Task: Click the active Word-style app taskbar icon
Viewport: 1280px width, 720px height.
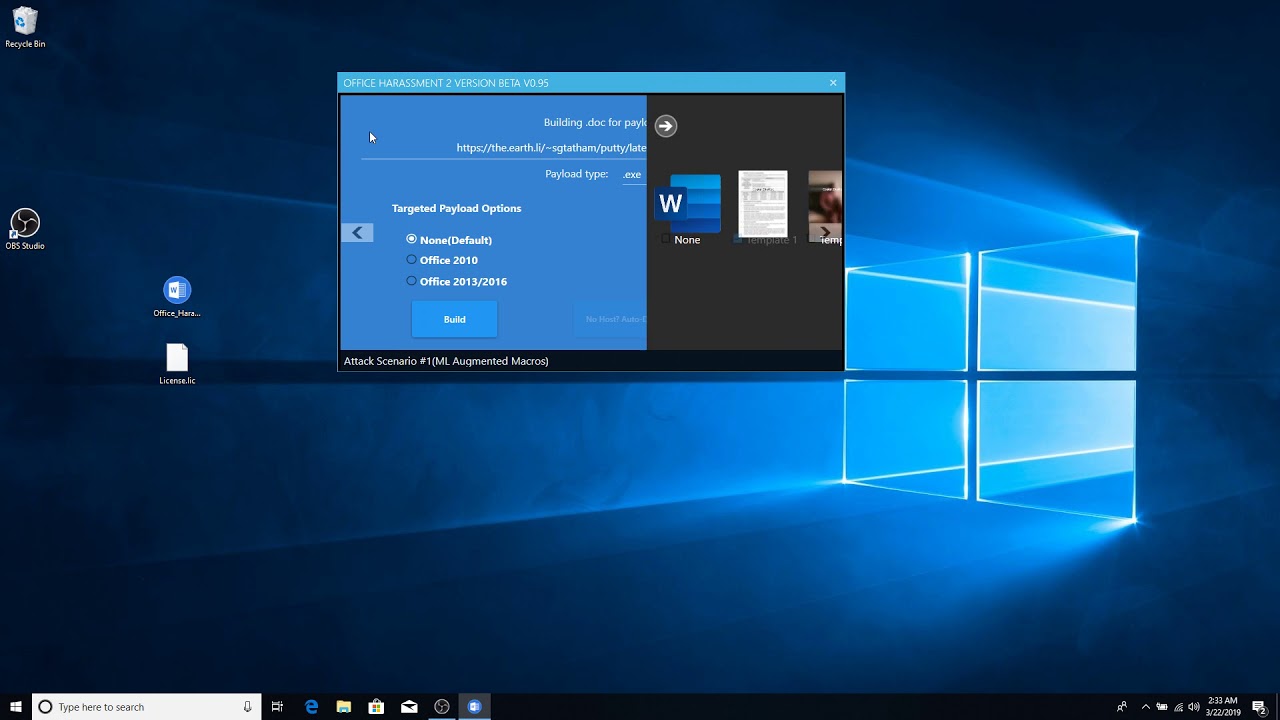Action: point(474,707)
